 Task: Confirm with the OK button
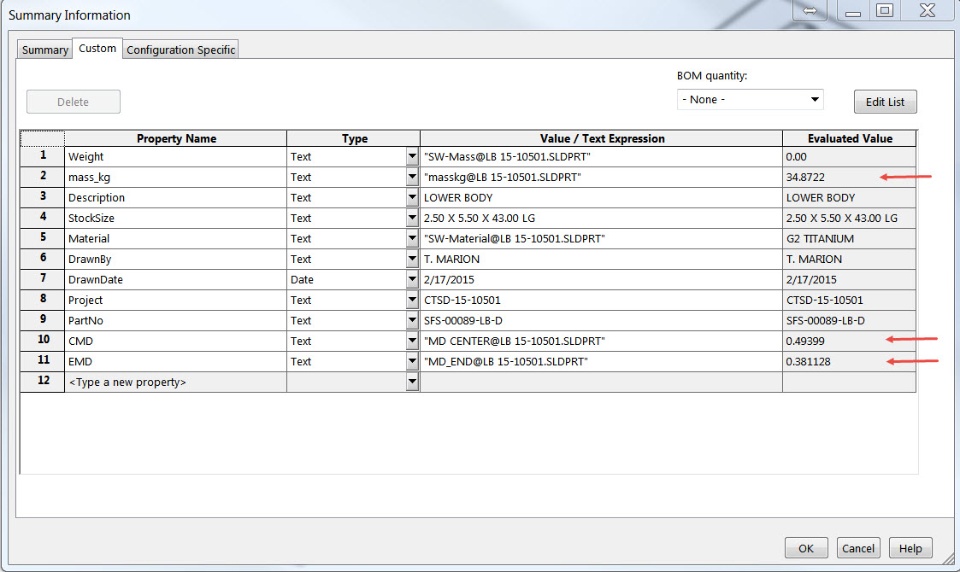point(806,548)
